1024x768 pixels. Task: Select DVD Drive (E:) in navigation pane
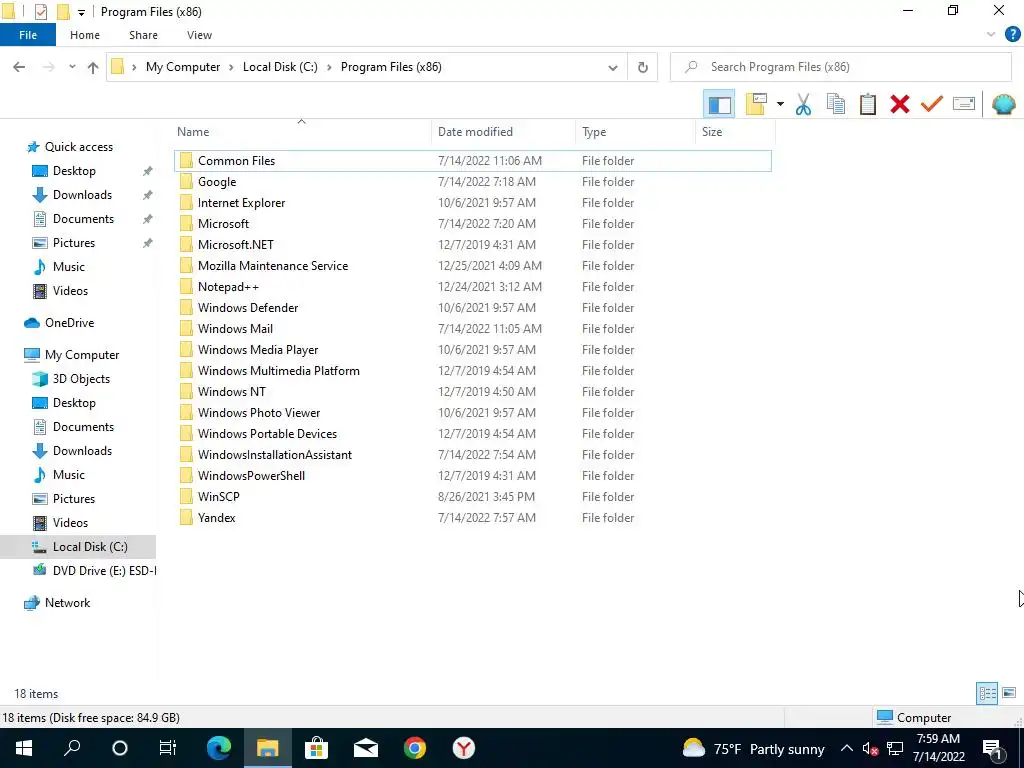[x=104, y=571]
